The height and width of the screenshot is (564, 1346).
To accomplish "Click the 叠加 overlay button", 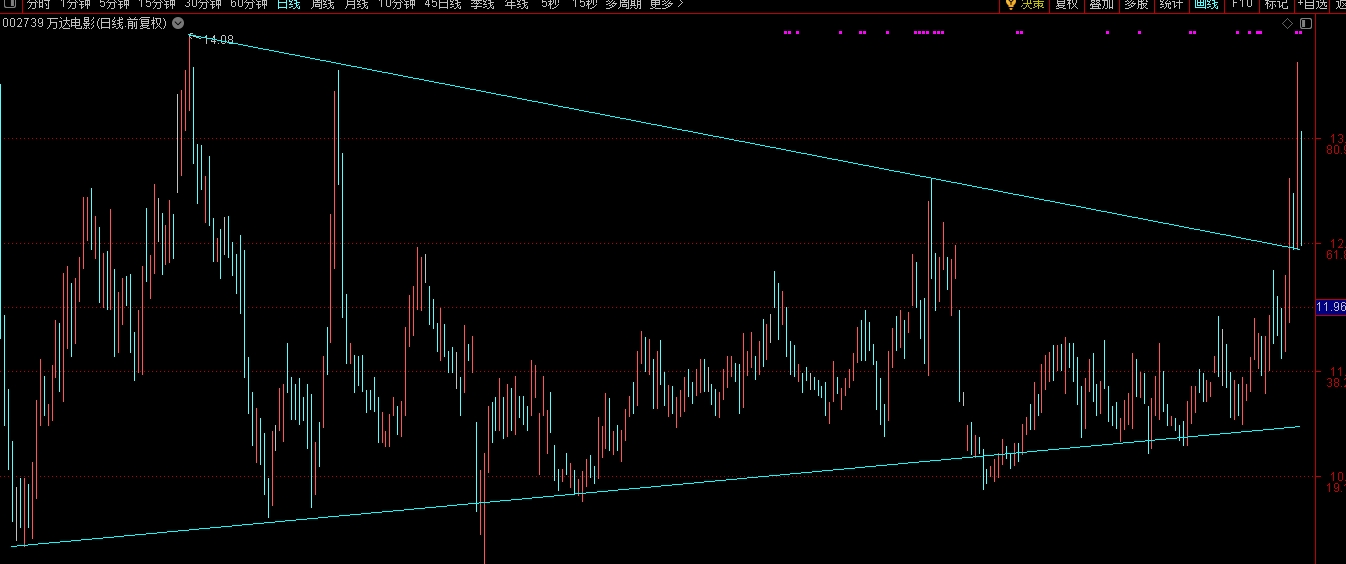I will [x=1101, y=4].
